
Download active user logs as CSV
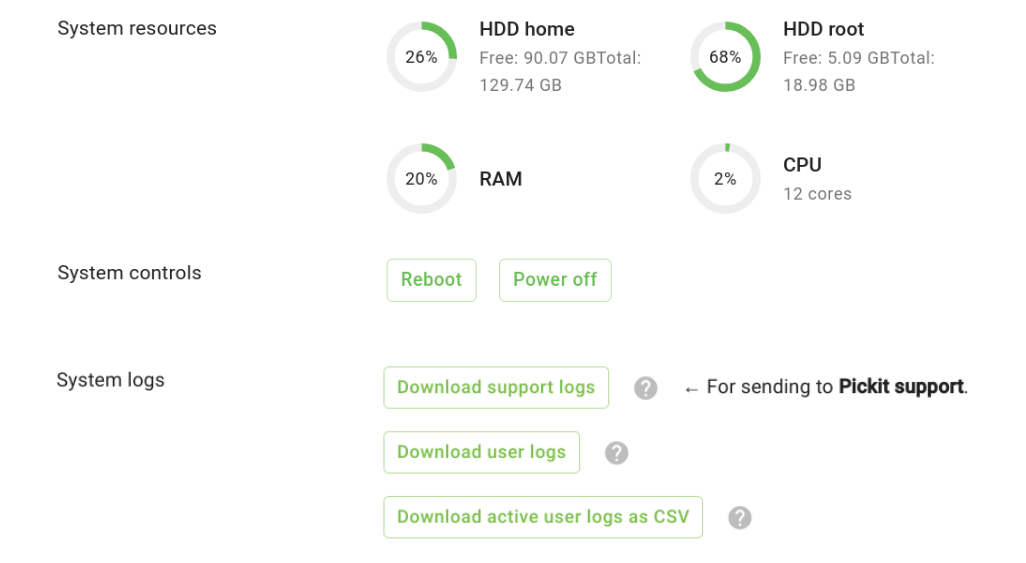[x=543, y=517]
